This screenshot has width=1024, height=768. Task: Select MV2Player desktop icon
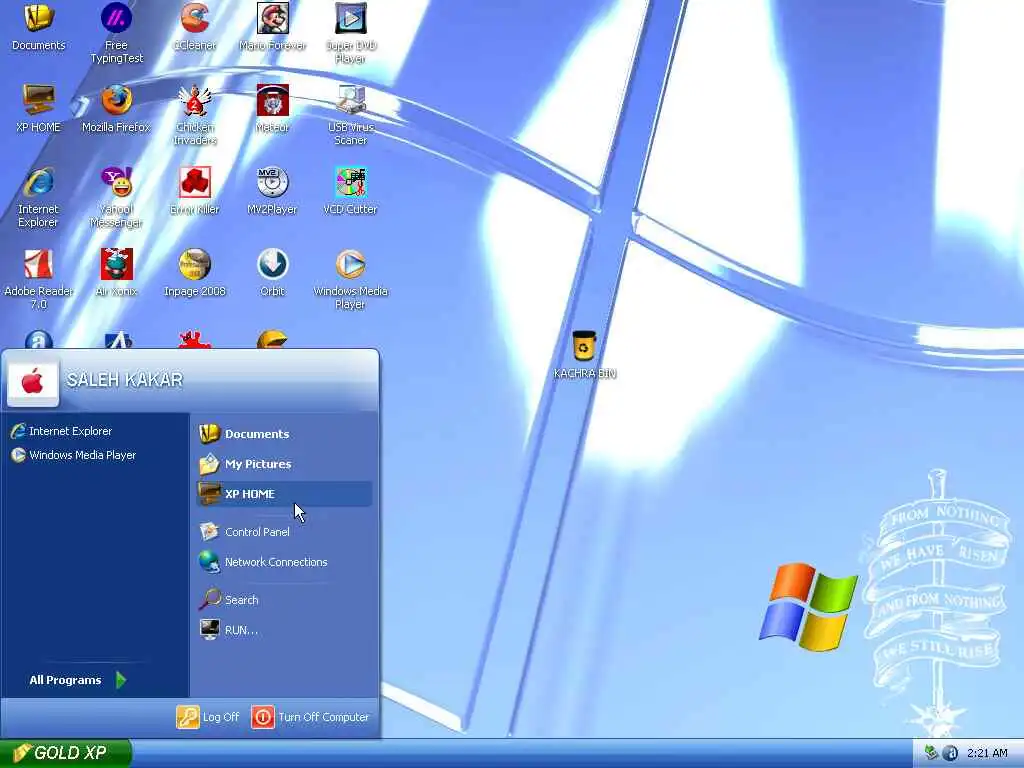[272, 191]
